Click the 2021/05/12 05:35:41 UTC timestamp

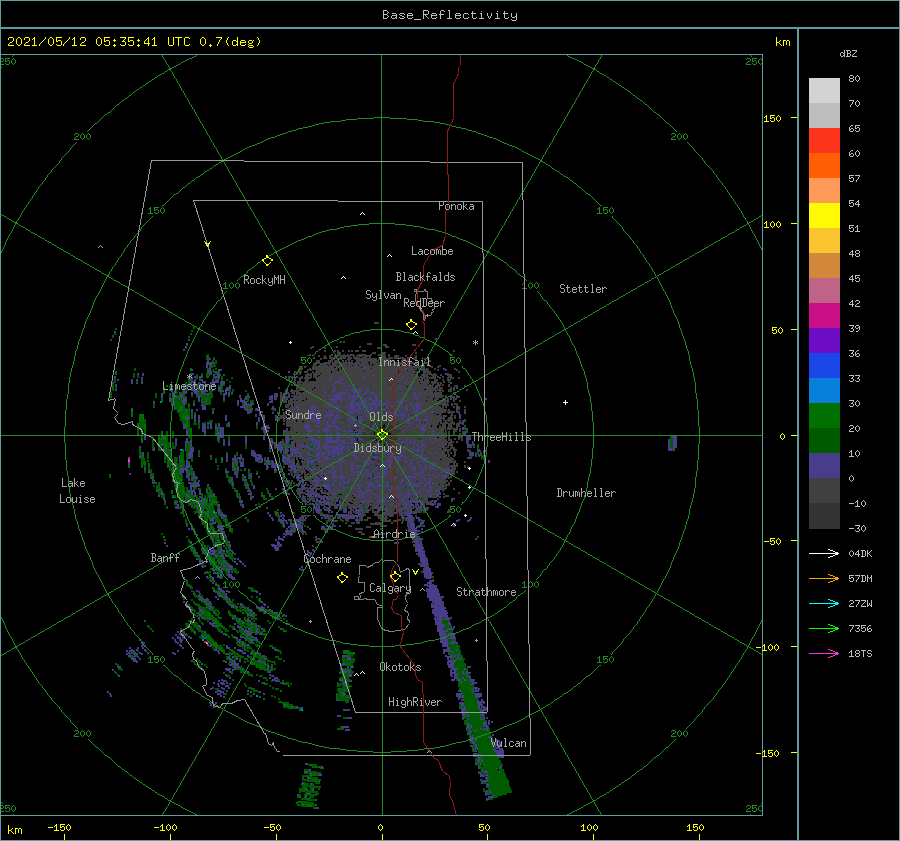98,42
